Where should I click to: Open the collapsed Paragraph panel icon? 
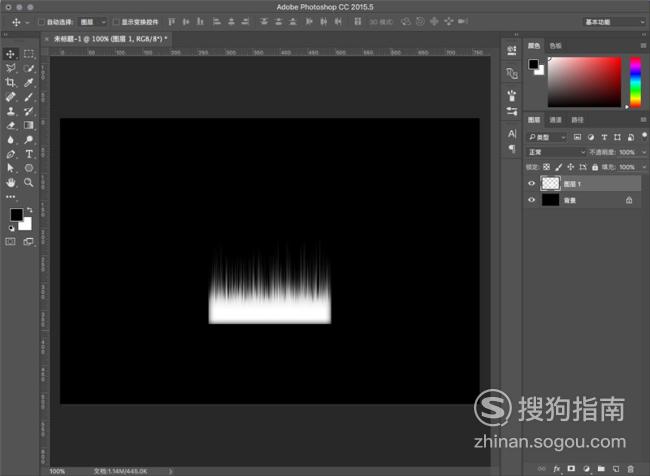click(x=512, y=148)
